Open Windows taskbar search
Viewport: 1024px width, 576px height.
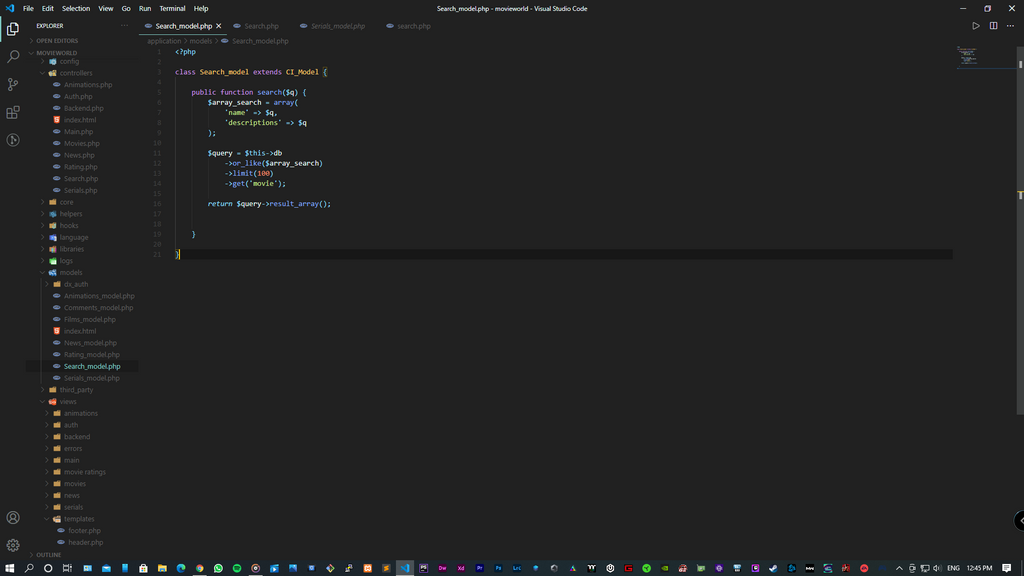(x=29, y=568)
